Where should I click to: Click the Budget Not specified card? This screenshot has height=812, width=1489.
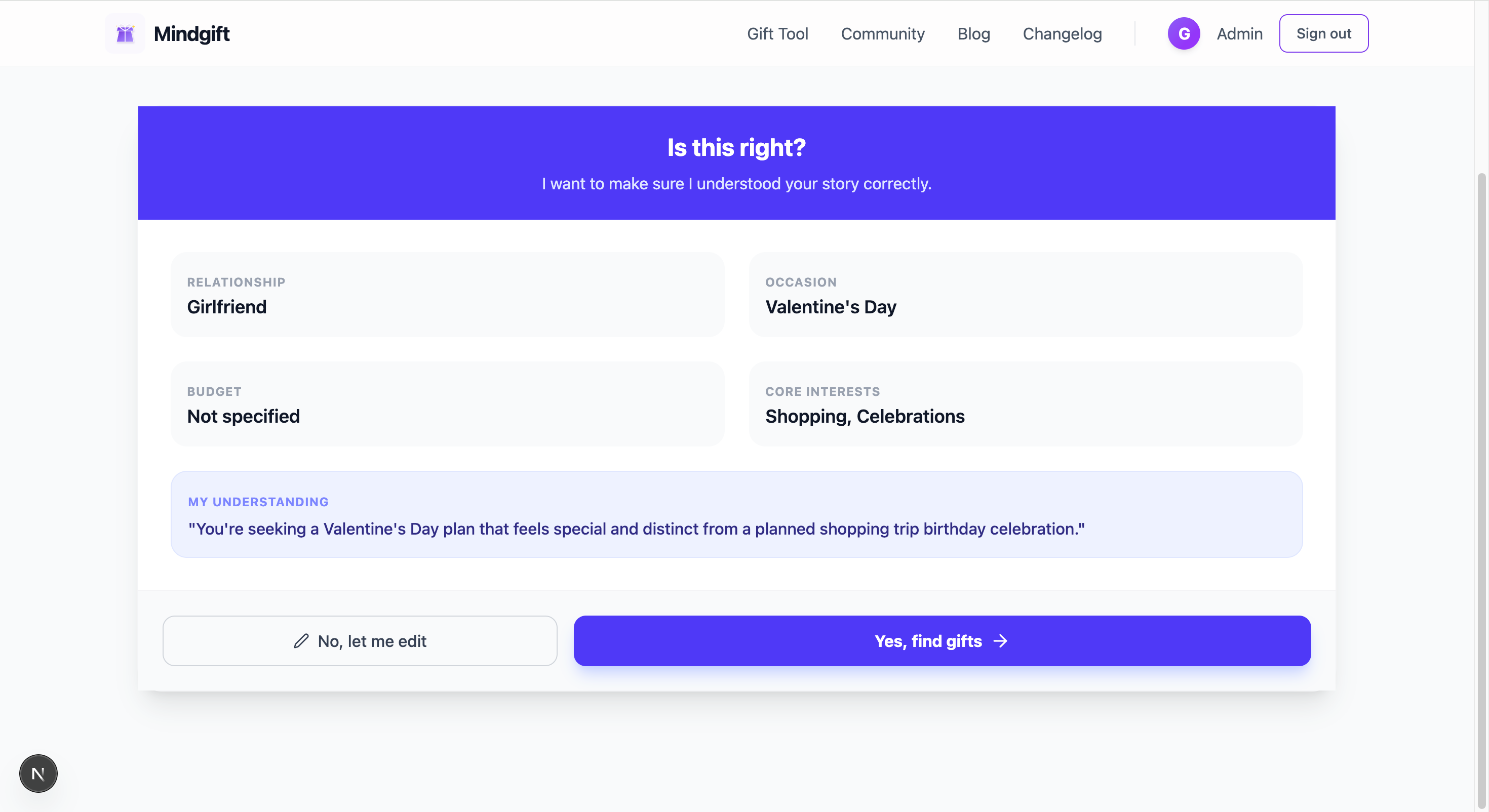coord(447,404)
